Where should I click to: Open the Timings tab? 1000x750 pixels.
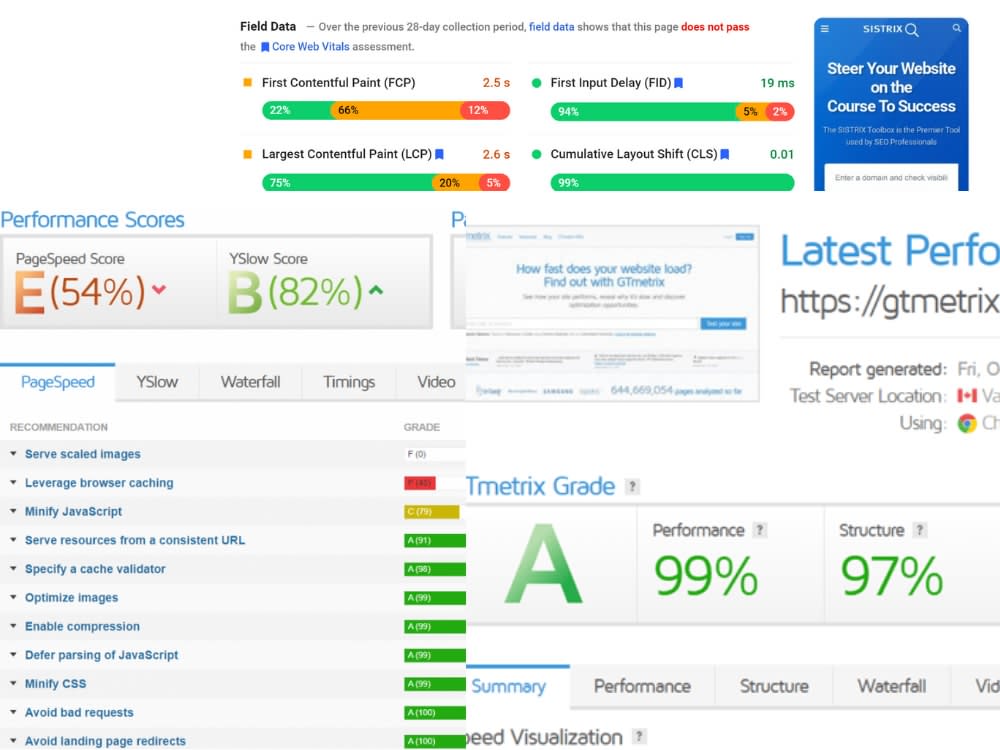click(x=349, y=382)
